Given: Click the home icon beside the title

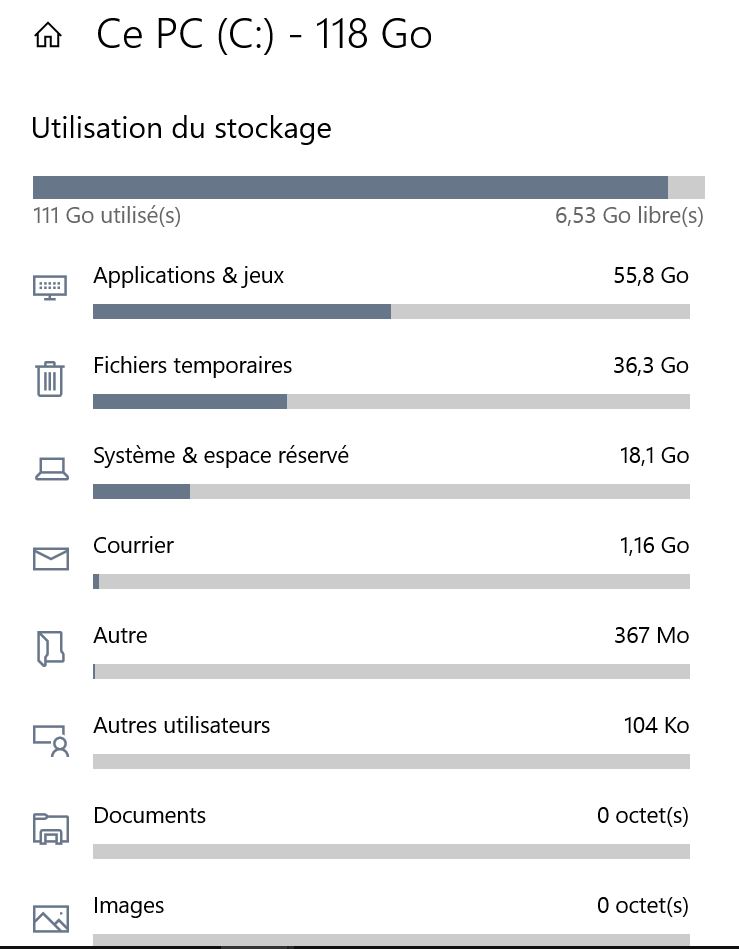Looking at the screenshot, I should coord(48,37).
